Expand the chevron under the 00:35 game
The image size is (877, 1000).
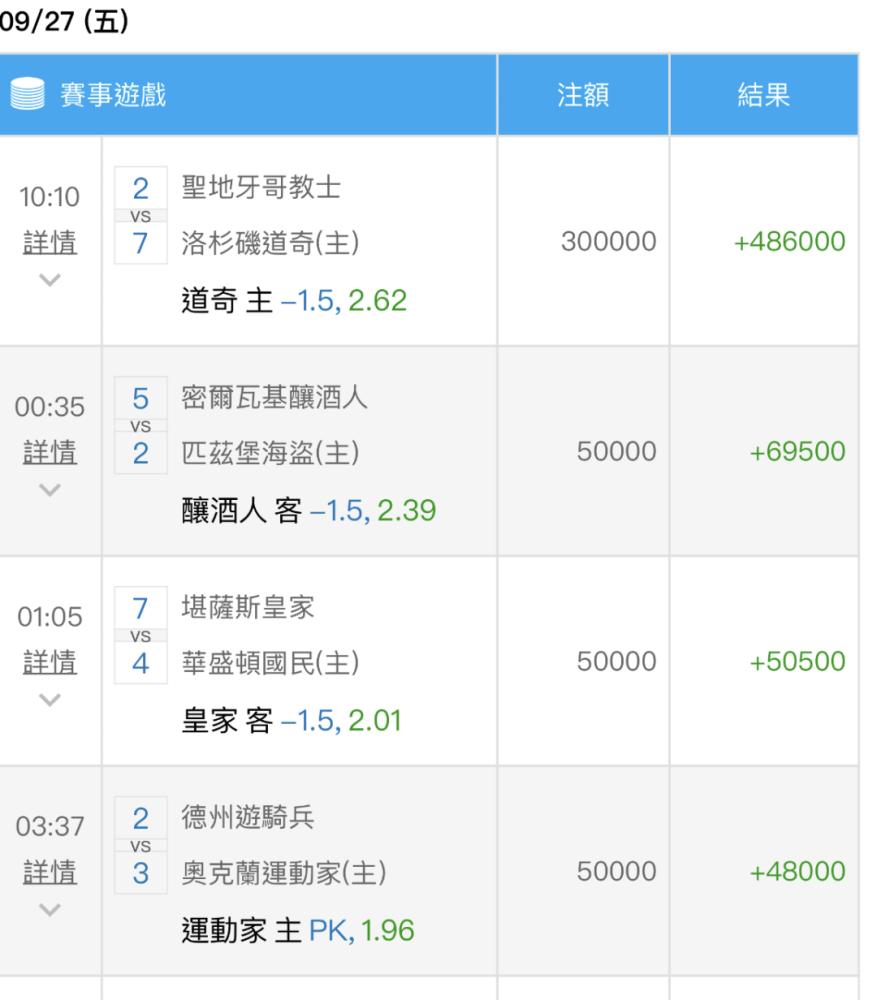click(50, 489)
